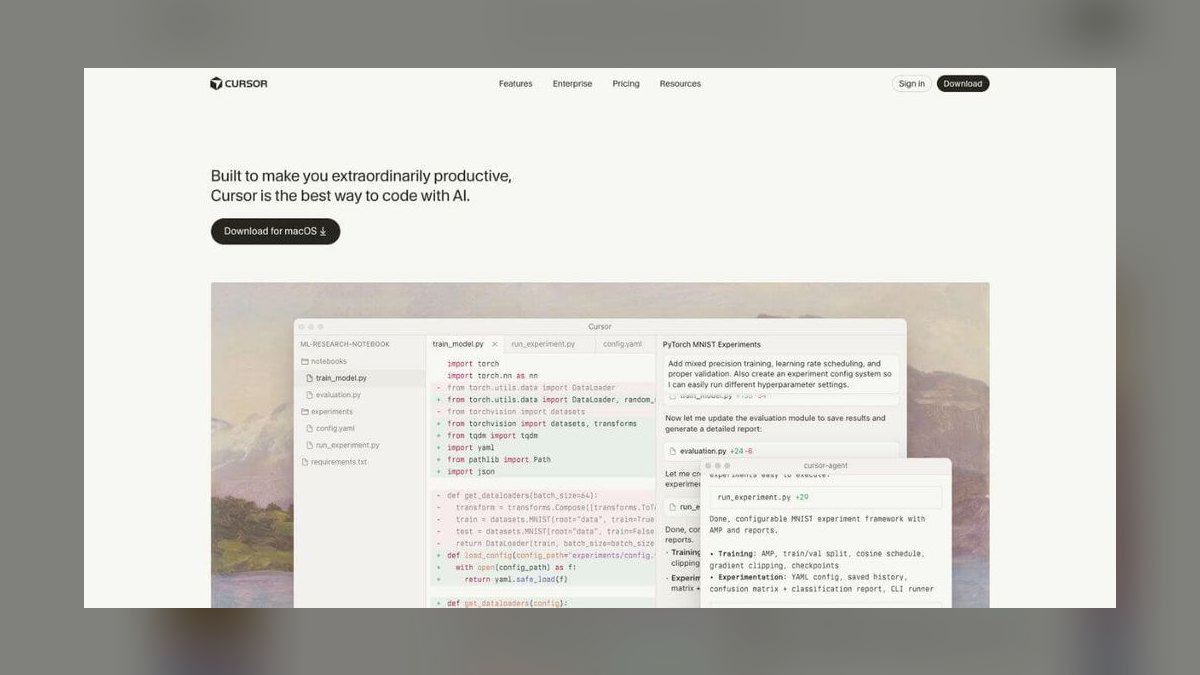Click Download for macOS button
Viewport: 1200px width, 675px height.
(276, 231)
